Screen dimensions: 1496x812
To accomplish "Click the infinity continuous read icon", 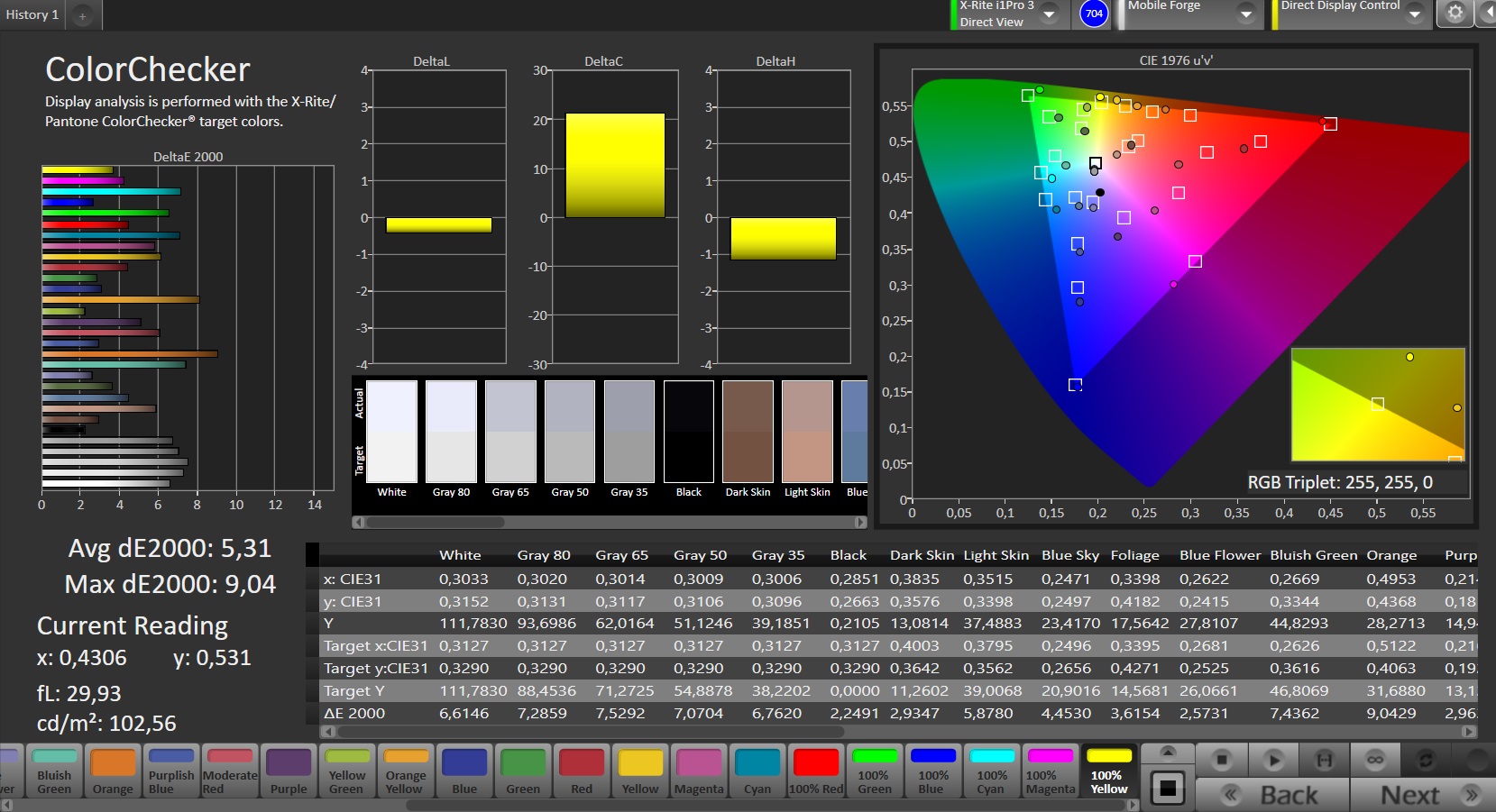I will tap(1374, 761).
